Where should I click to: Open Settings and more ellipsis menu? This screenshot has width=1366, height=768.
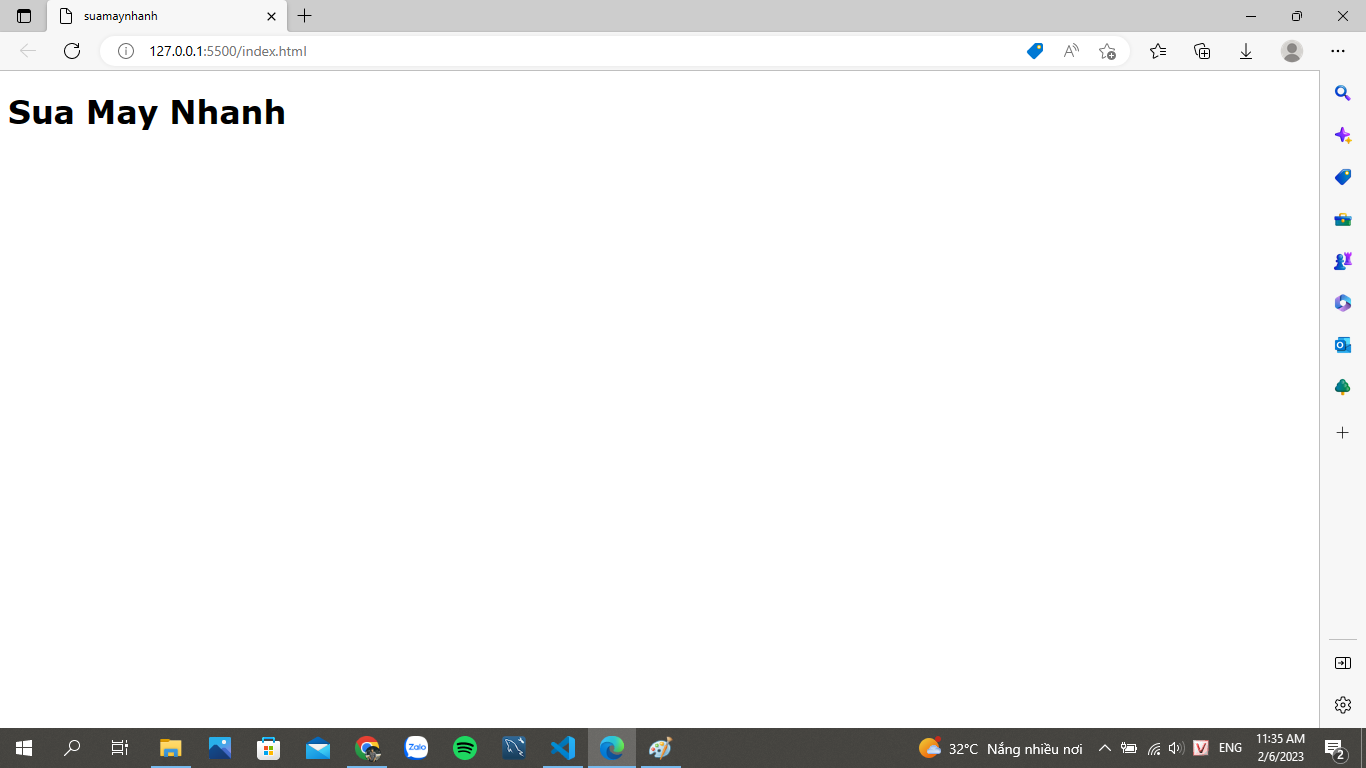[x=1338, y=51]
